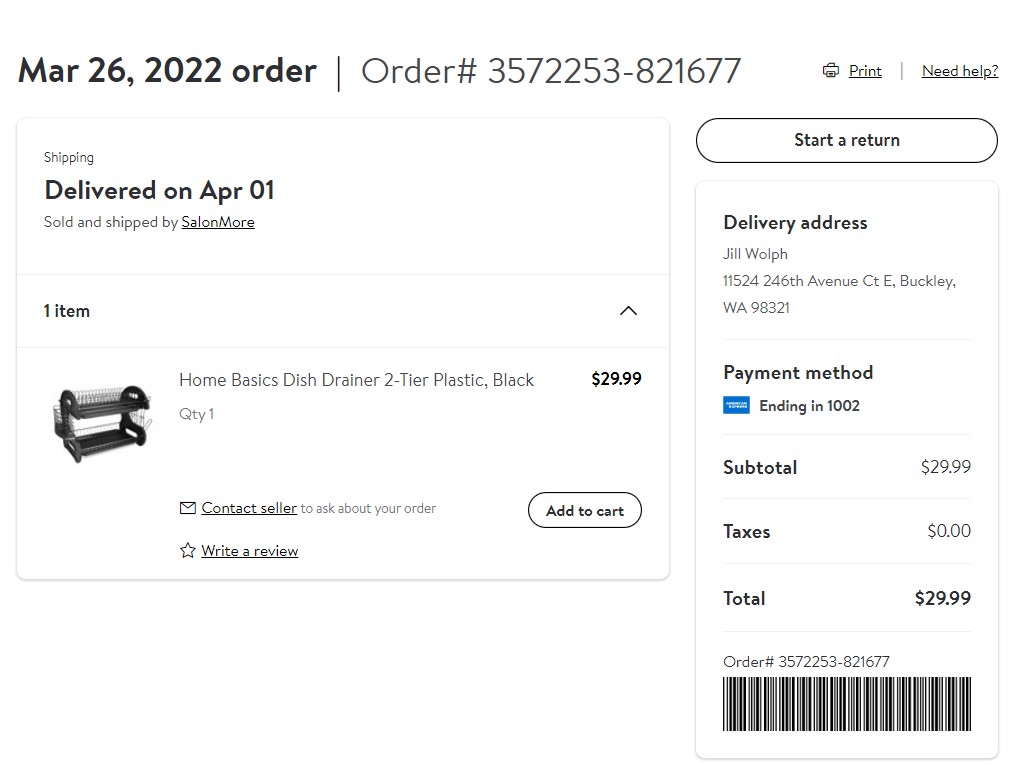The height and width of the screenshot is (765, 1015).
Task: Click the Home Basics Dish Drainer product title
Action: [356, 380]
